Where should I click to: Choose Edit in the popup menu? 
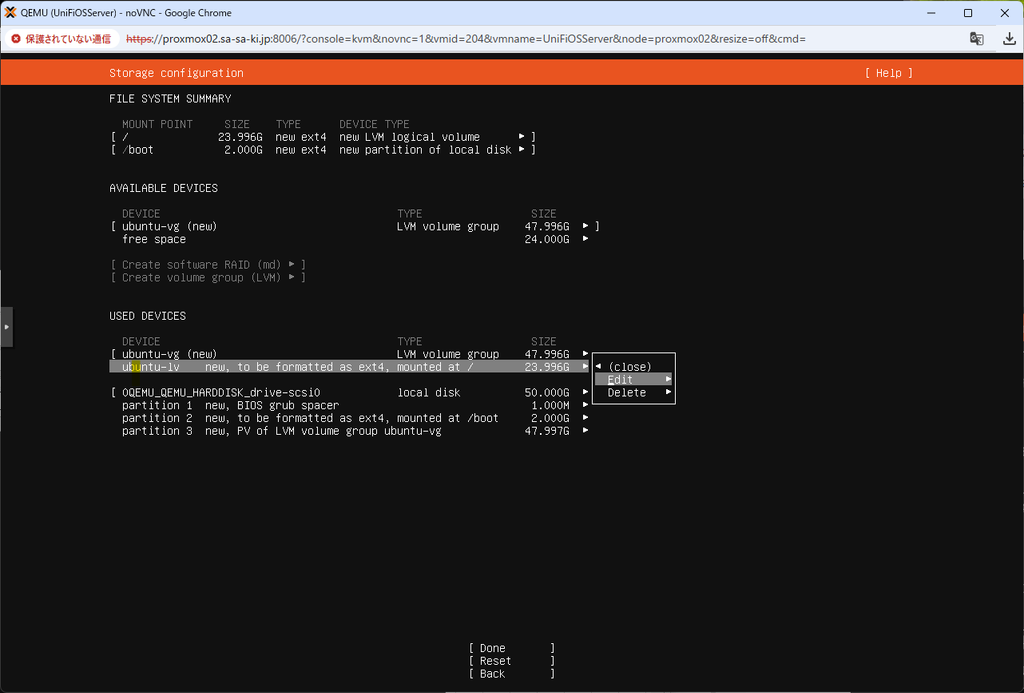point(633,379)
